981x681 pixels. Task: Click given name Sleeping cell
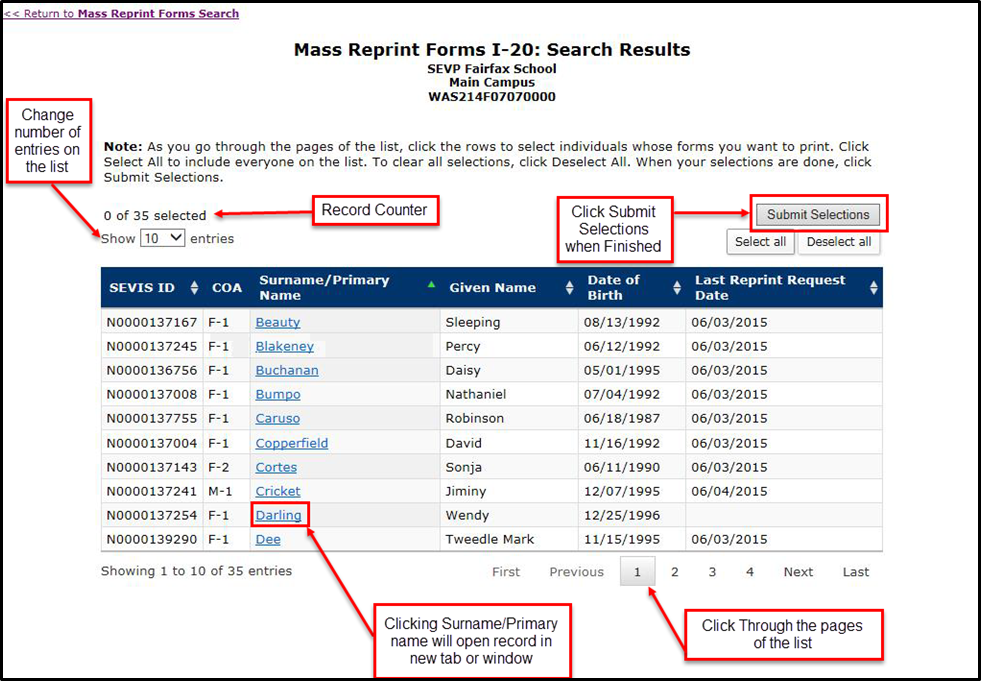point(509,322)
